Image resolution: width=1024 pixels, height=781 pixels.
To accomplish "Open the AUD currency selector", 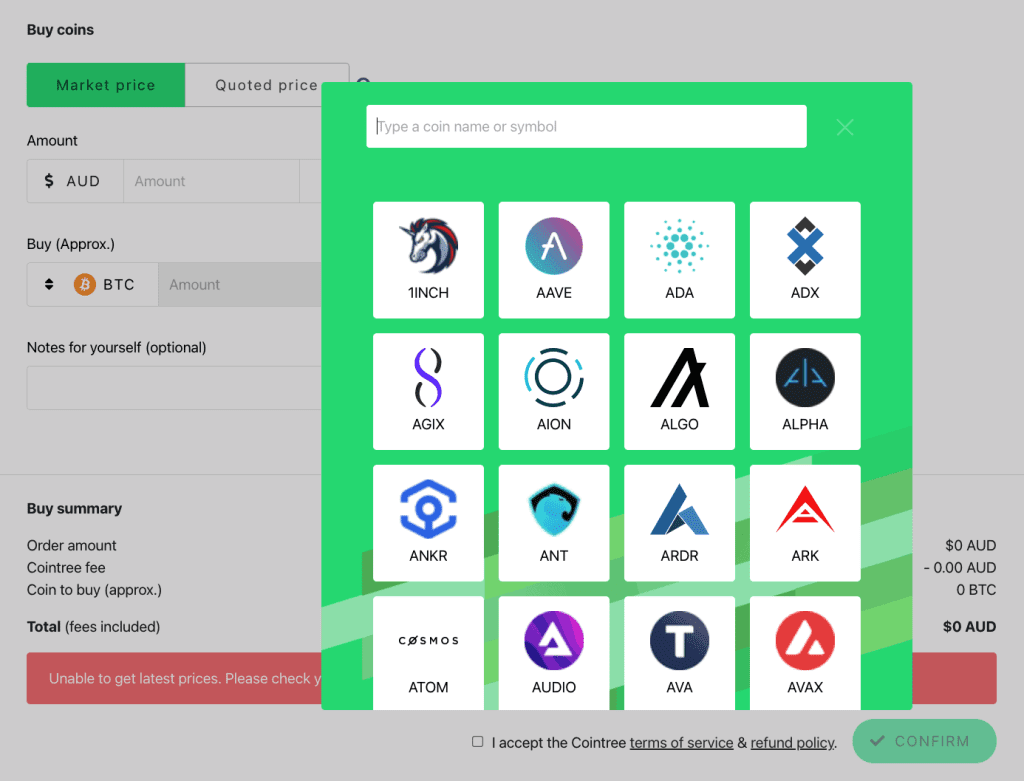I will tap(75, 181).
